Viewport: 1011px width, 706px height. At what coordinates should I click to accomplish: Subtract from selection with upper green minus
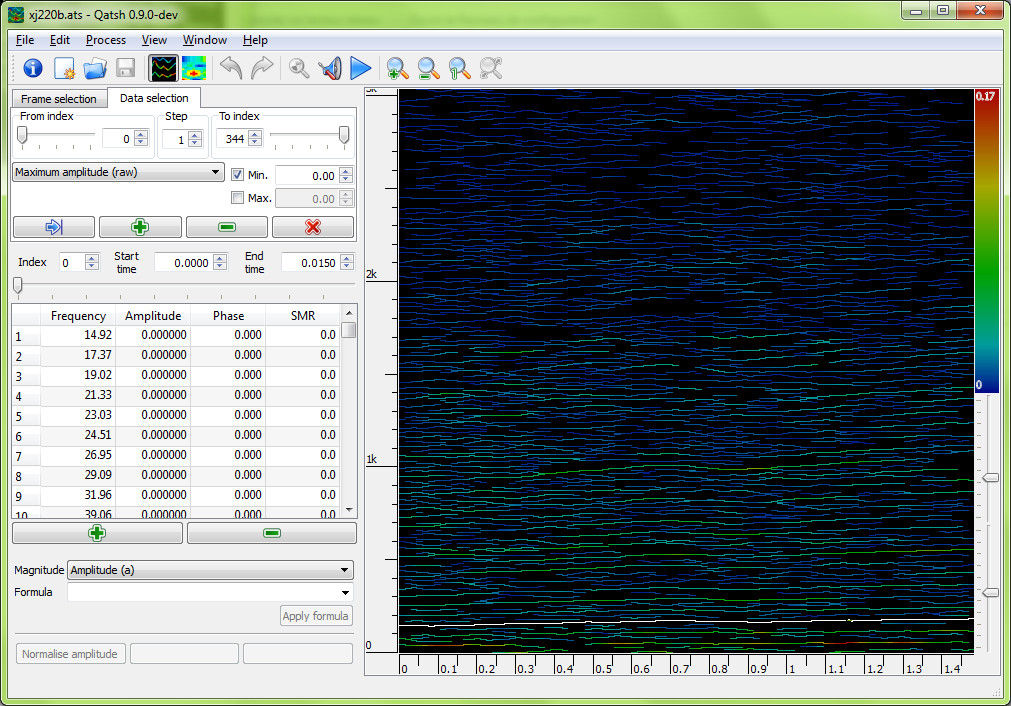(x=227, y=227)
